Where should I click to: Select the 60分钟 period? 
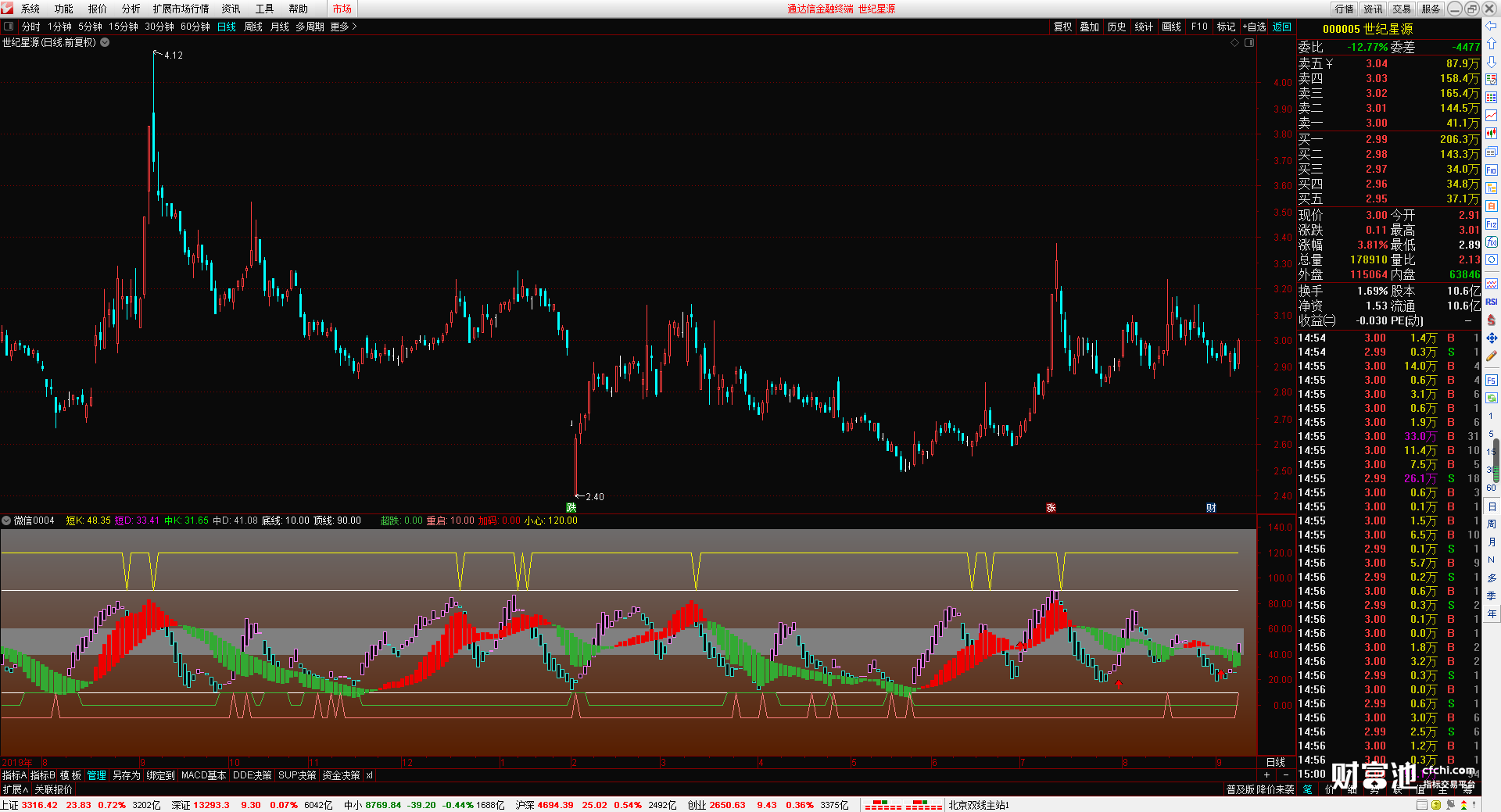[x=195, y=27]
